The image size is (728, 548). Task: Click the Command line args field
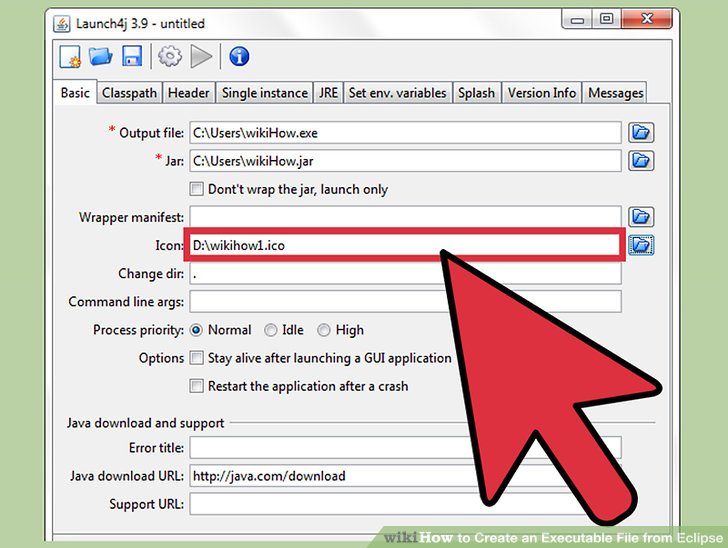click(405, 301)
